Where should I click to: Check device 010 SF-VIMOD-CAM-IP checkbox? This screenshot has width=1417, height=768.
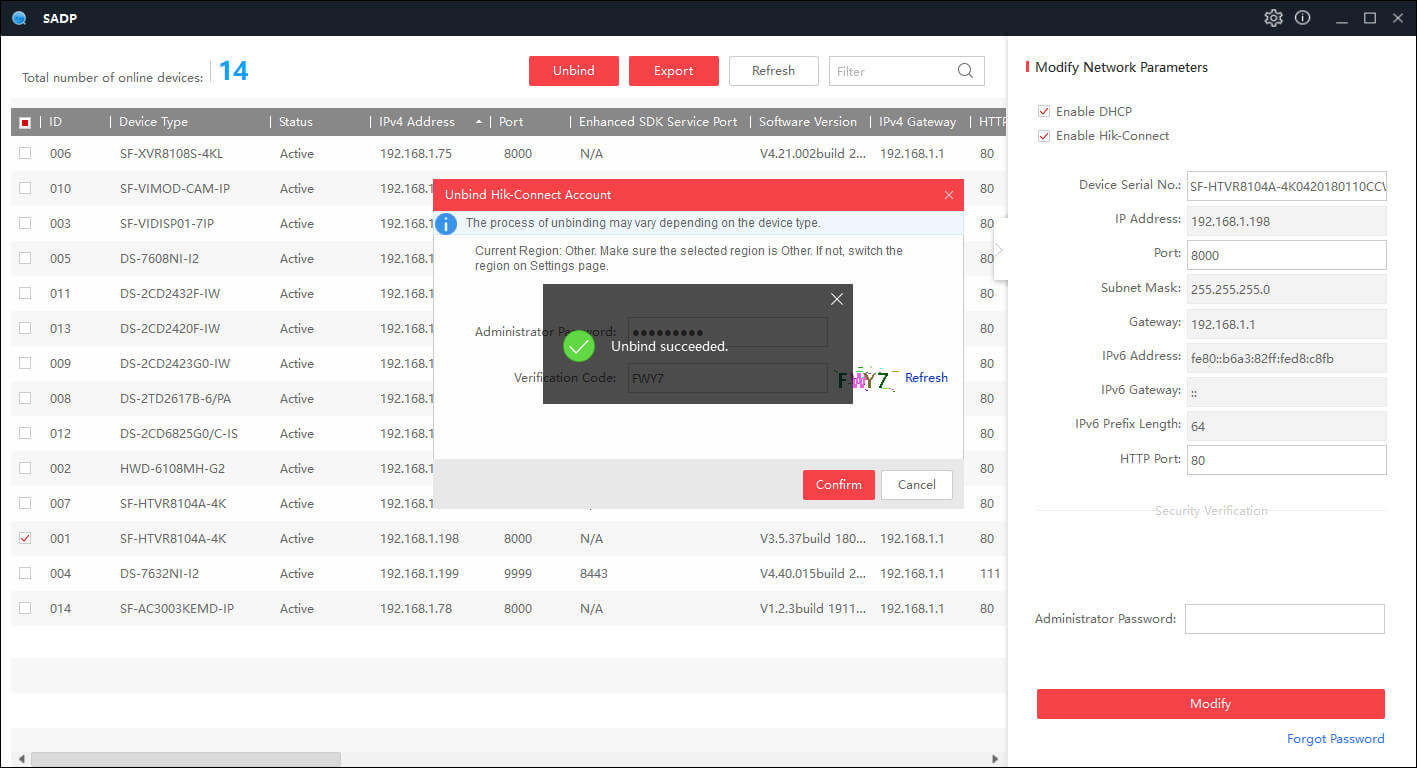click(25, 188)
